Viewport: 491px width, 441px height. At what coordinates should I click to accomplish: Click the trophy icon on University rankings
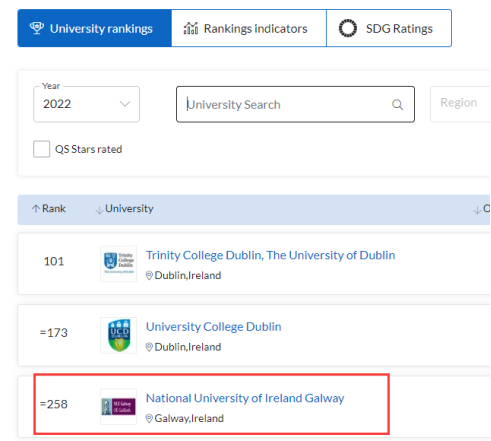click(x=37, y=28)
